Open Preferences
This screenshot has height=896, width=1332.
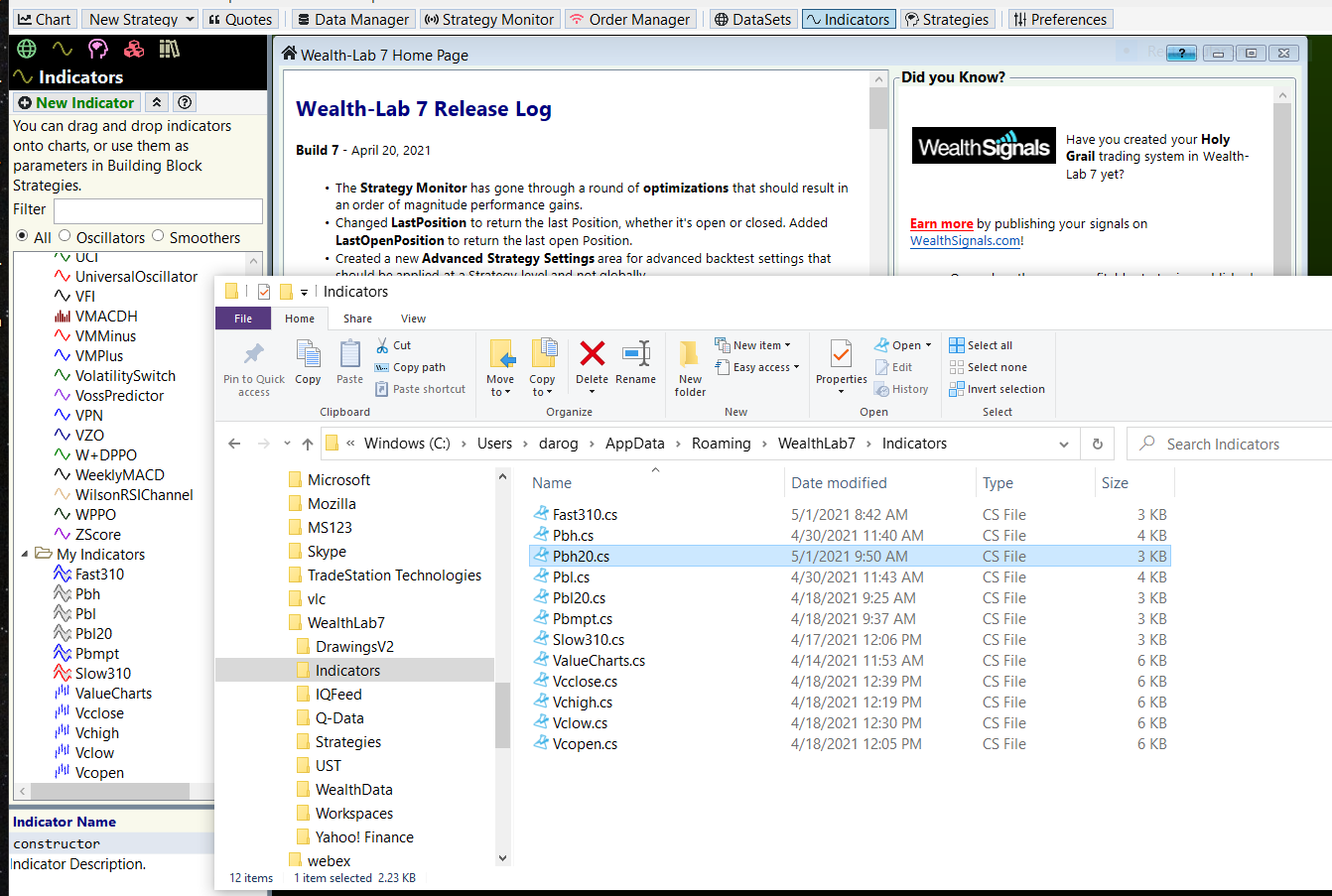[x=1059, y=19]
